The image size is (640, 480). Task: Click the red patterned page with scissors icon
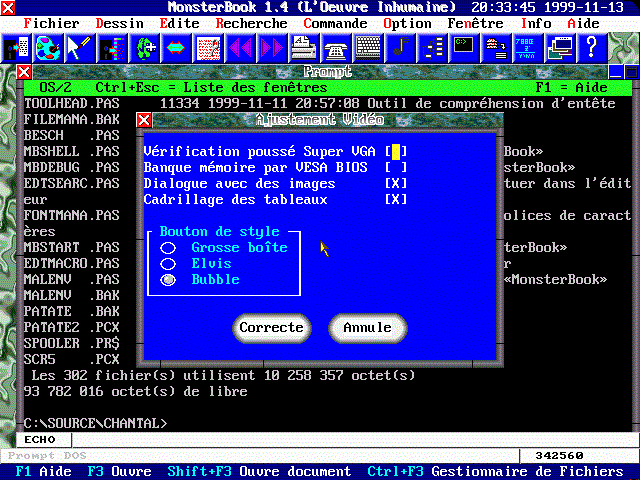tap(208, 48)
